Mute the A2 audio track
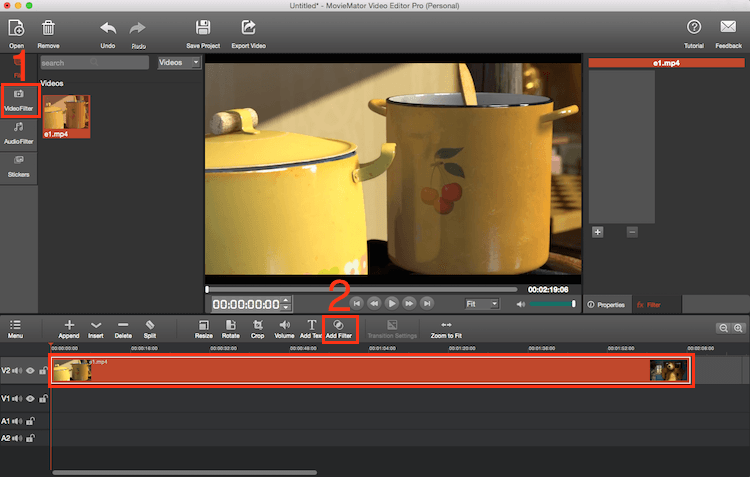The image size is (750, 477). (17, 438)
